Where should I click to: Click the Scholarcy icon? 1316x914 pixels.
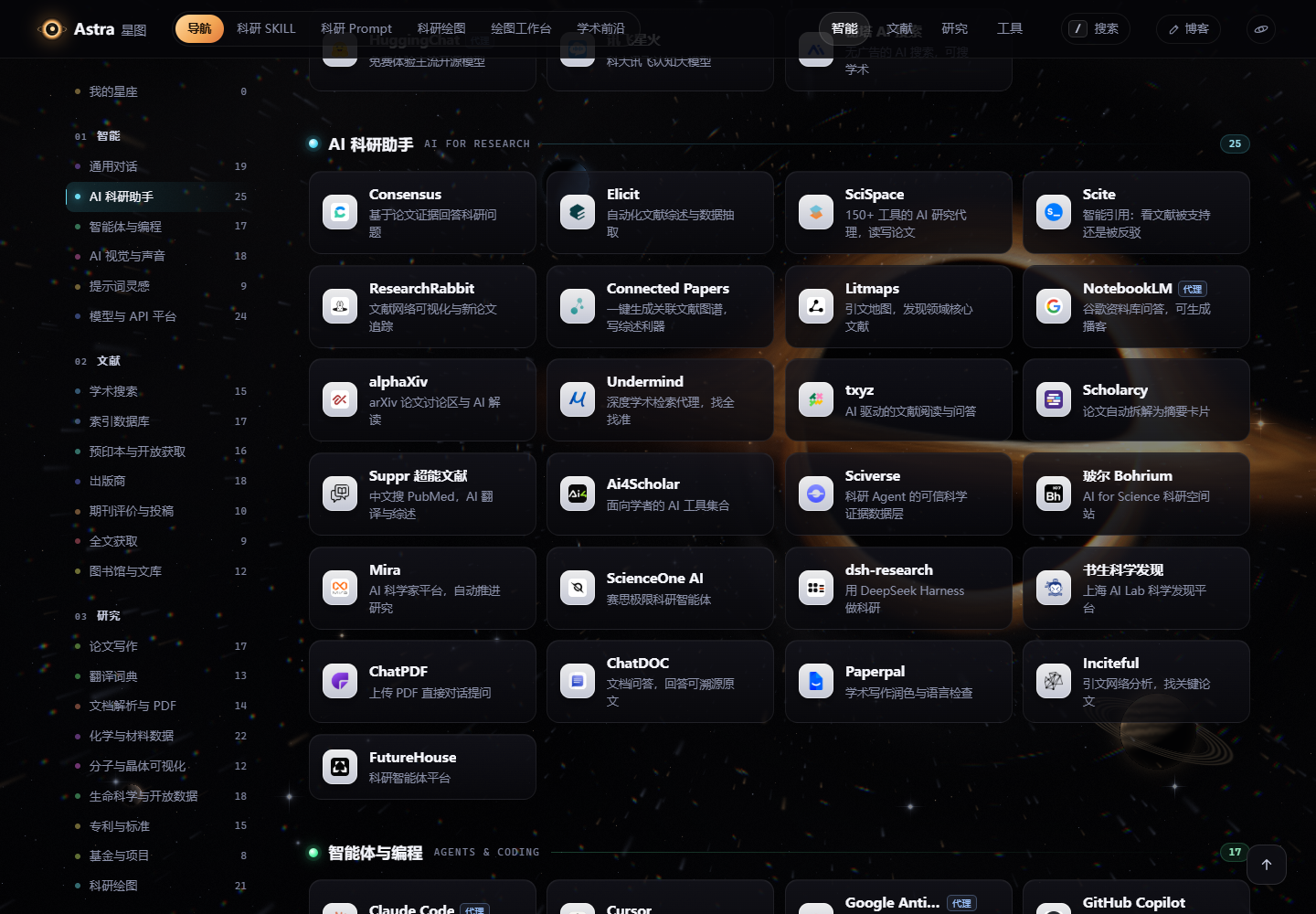[1054, 399]
